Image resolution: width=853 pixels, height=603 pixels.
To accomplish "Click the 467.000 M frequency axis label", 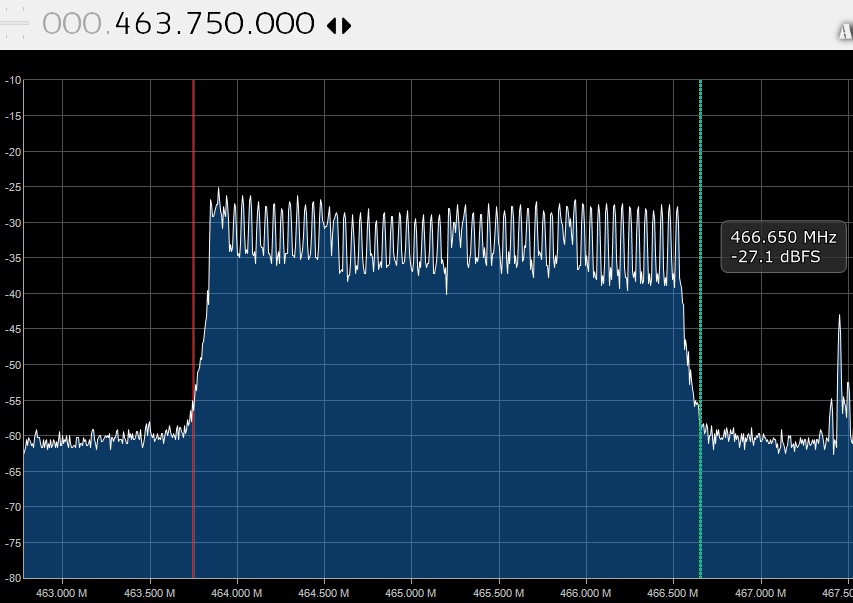I will click(760, 592).
